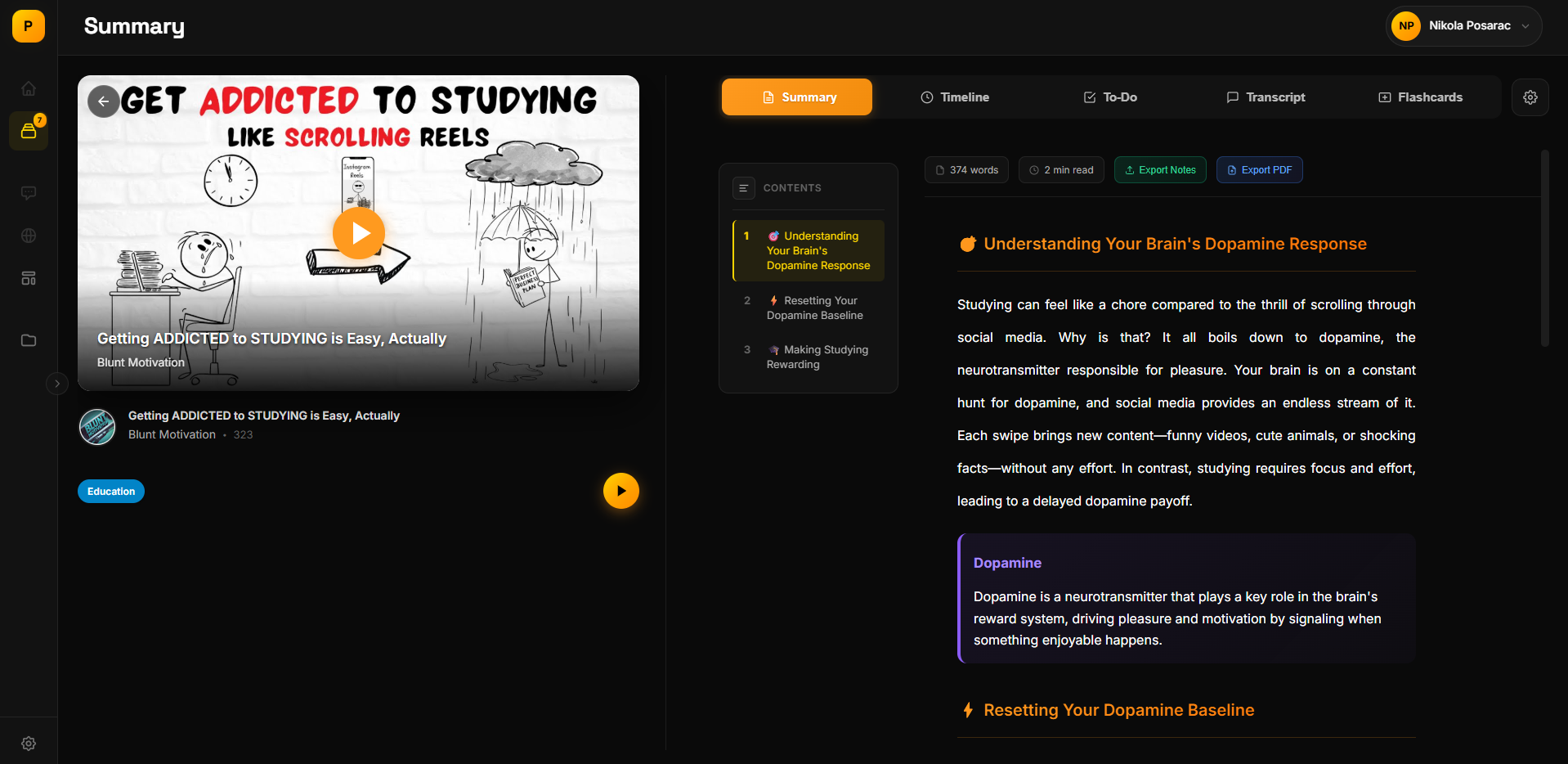This screenshot has width=1568, height=764.
Task: Switch to the Transcript tab
Action: [x=1266, y=97]
